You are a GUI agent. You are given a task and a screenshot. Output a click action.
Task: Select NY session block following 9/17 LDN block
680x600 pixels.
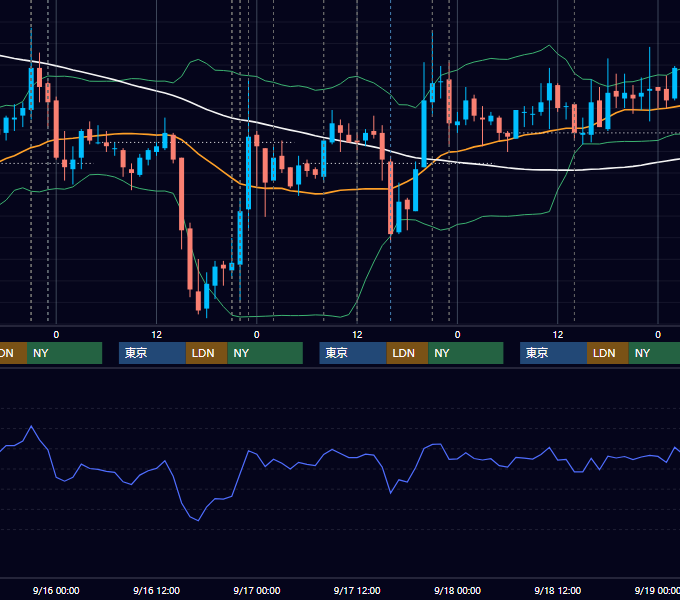pos(466,353)
